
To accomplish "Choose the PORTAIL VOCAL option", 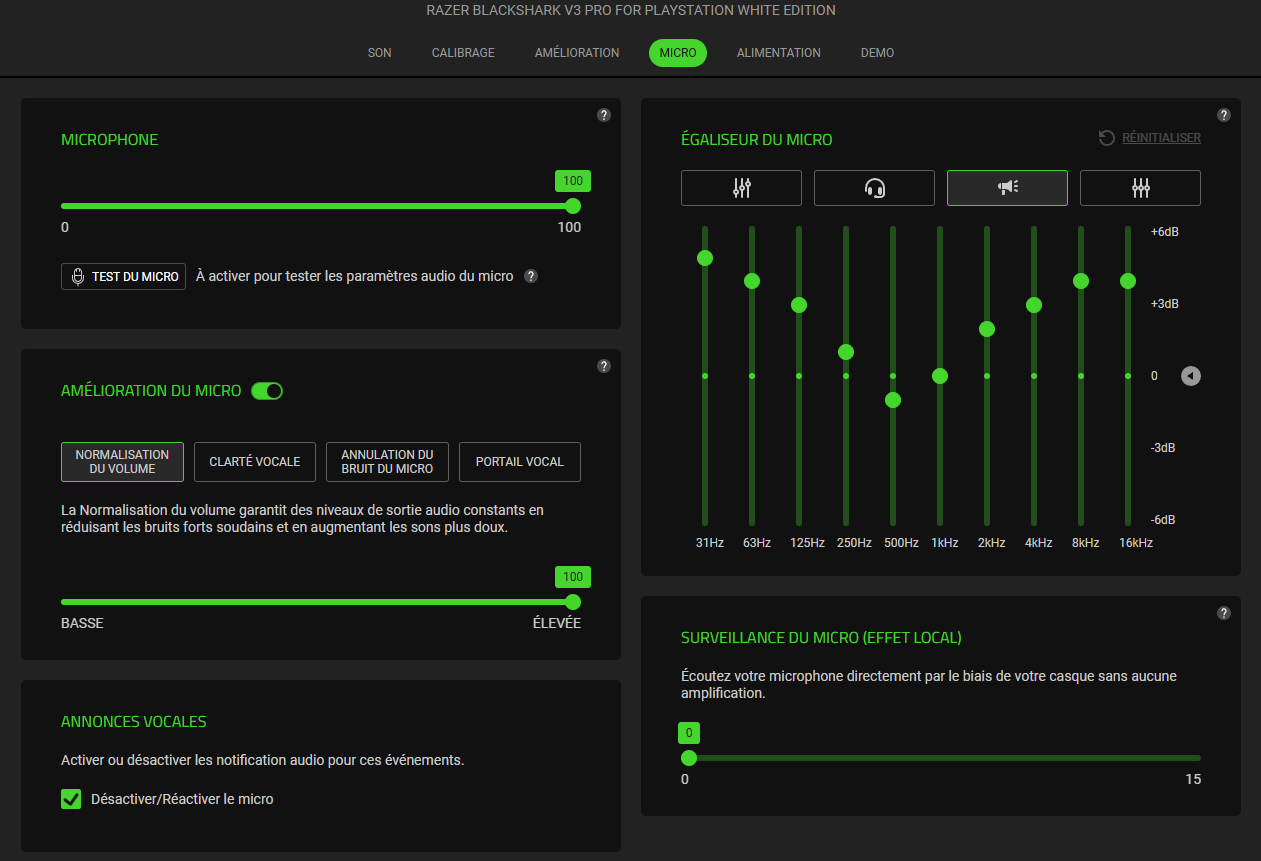I will [x=520, y=462].
